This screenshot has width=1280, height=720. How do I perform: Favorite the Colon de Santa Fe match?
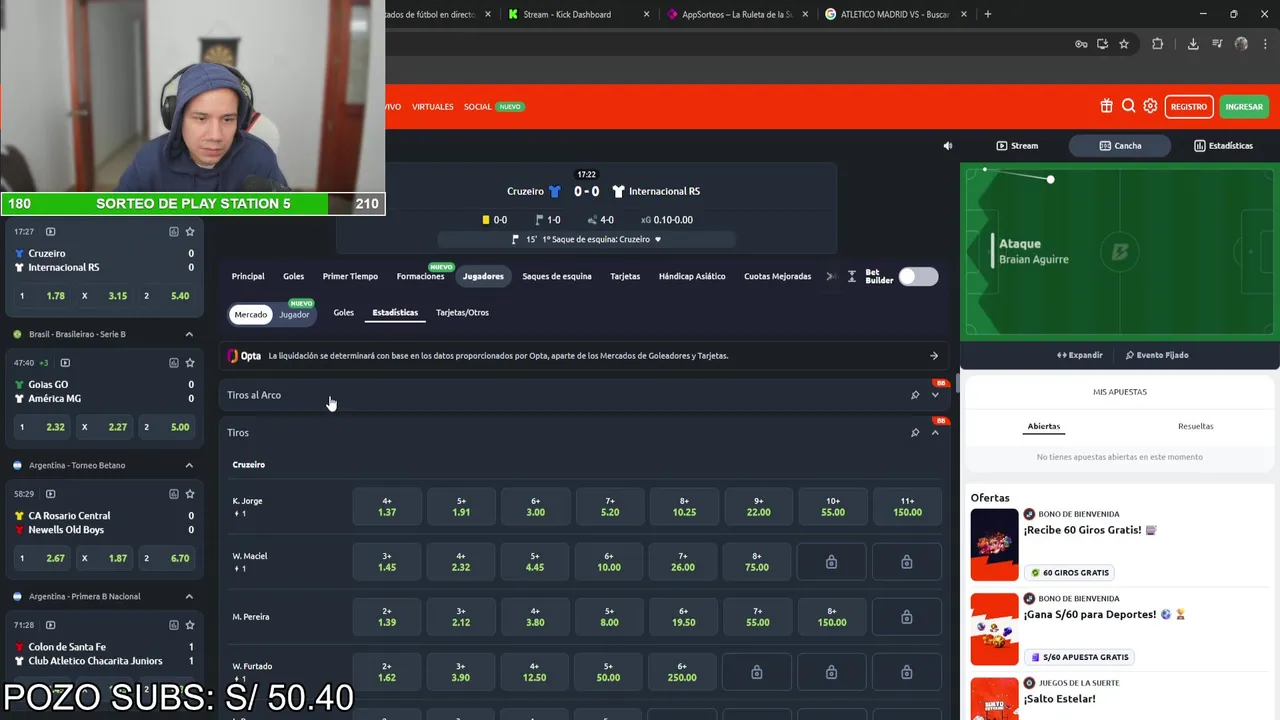tap(190, 625)
